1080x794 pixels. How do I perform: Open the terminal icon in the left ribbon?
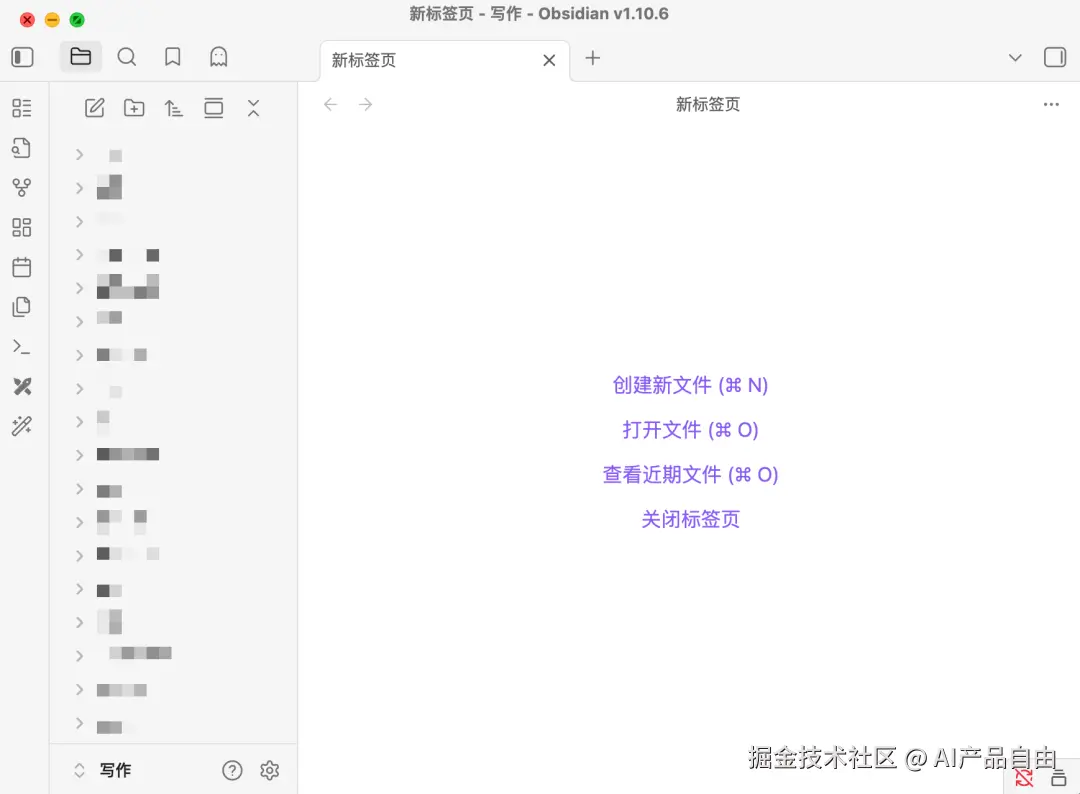pos(23,347)
